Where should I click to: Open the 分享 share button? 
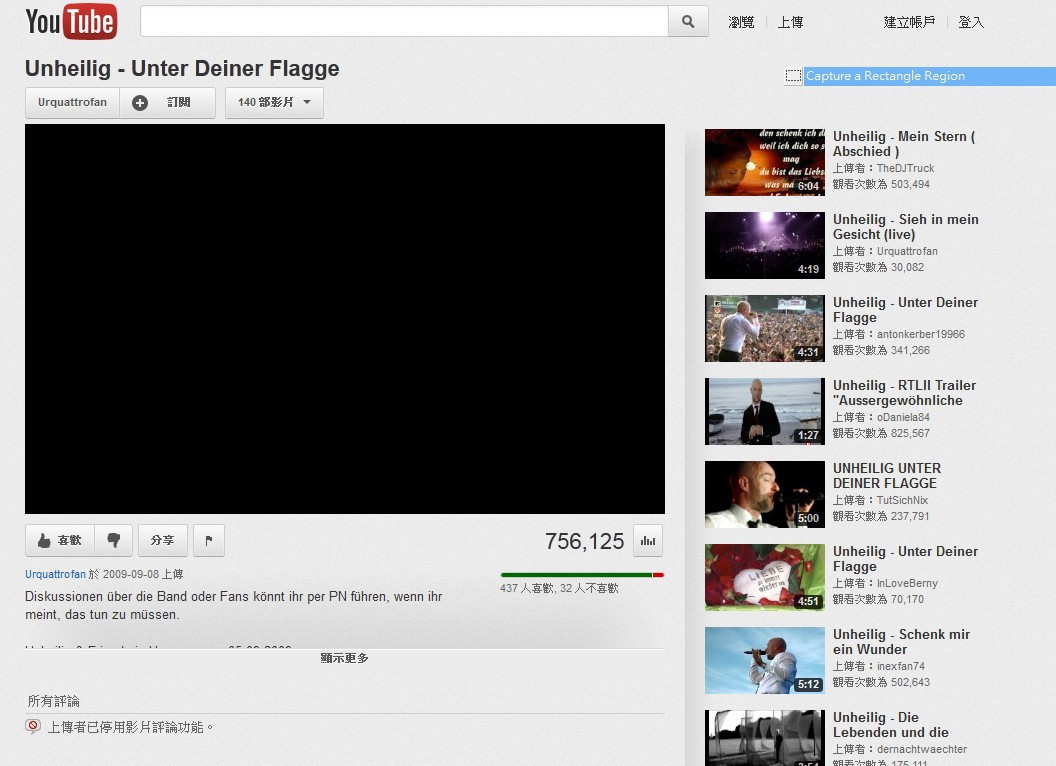coord(162,540)
